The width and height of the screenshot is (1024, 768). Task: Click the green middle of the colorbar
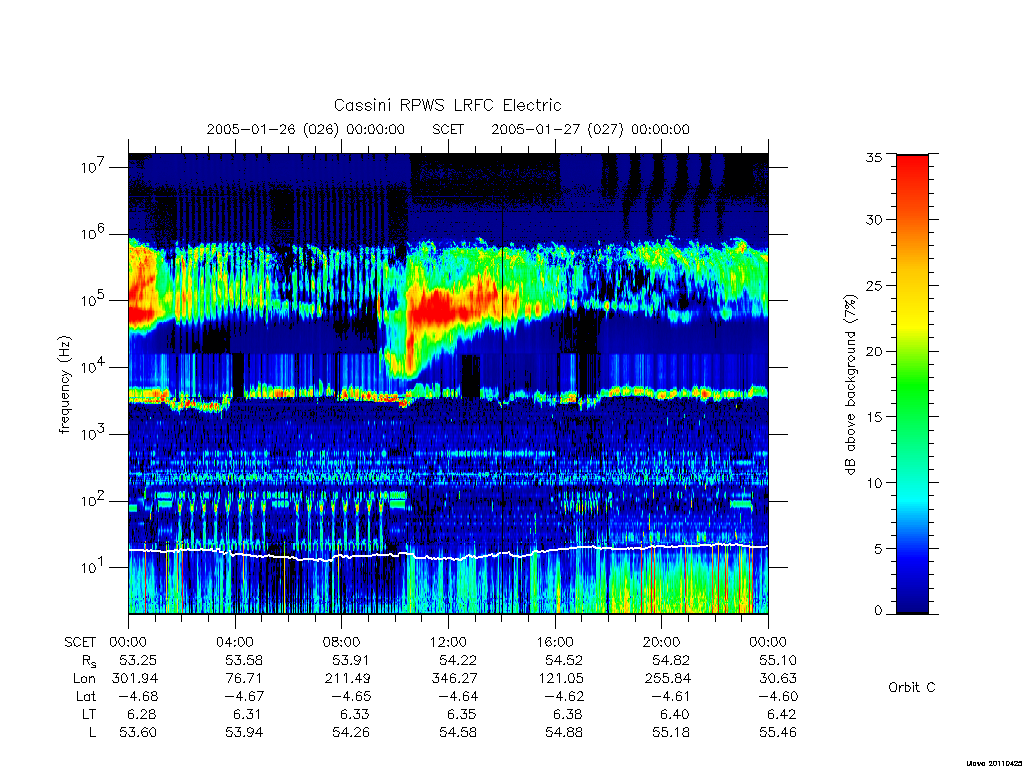pyautogui.click(x=912, y=392)
